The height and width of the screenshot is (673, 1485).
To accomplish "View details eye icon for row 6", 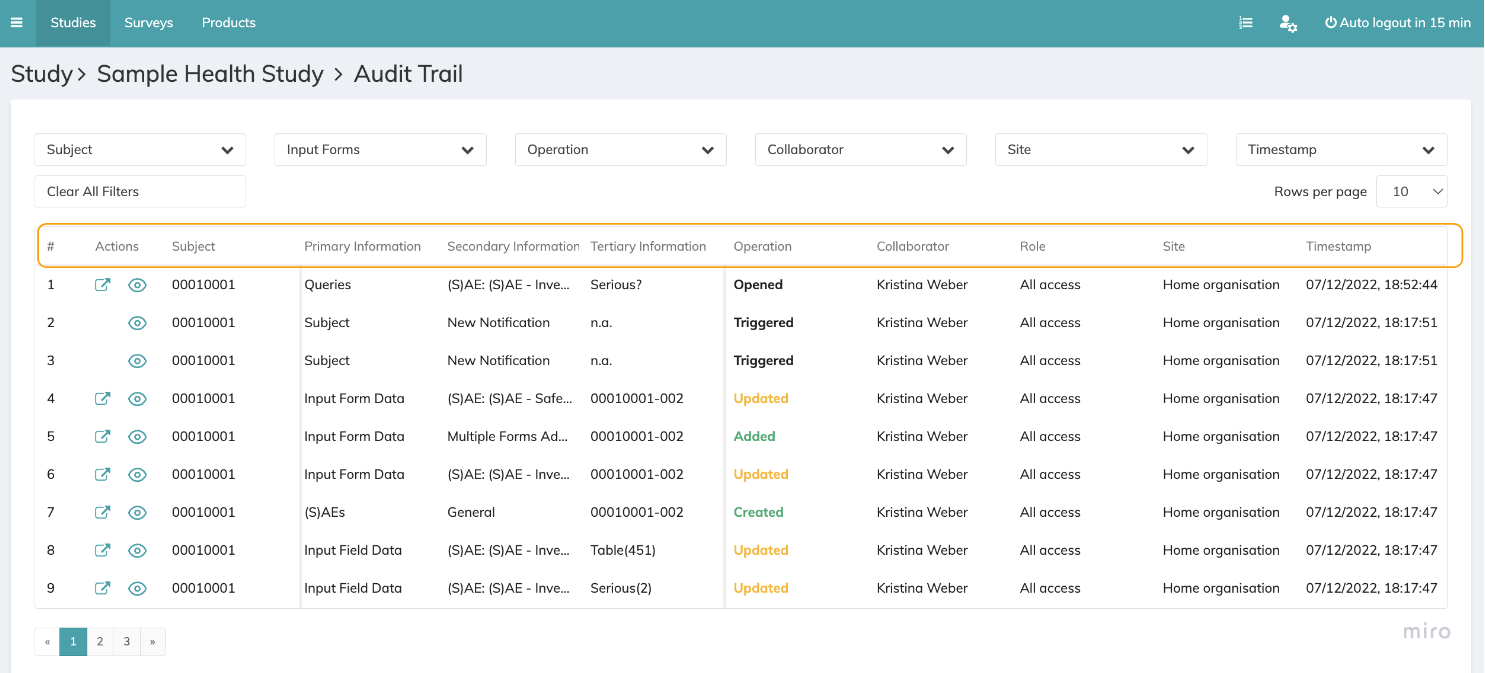I will [138, 475].
